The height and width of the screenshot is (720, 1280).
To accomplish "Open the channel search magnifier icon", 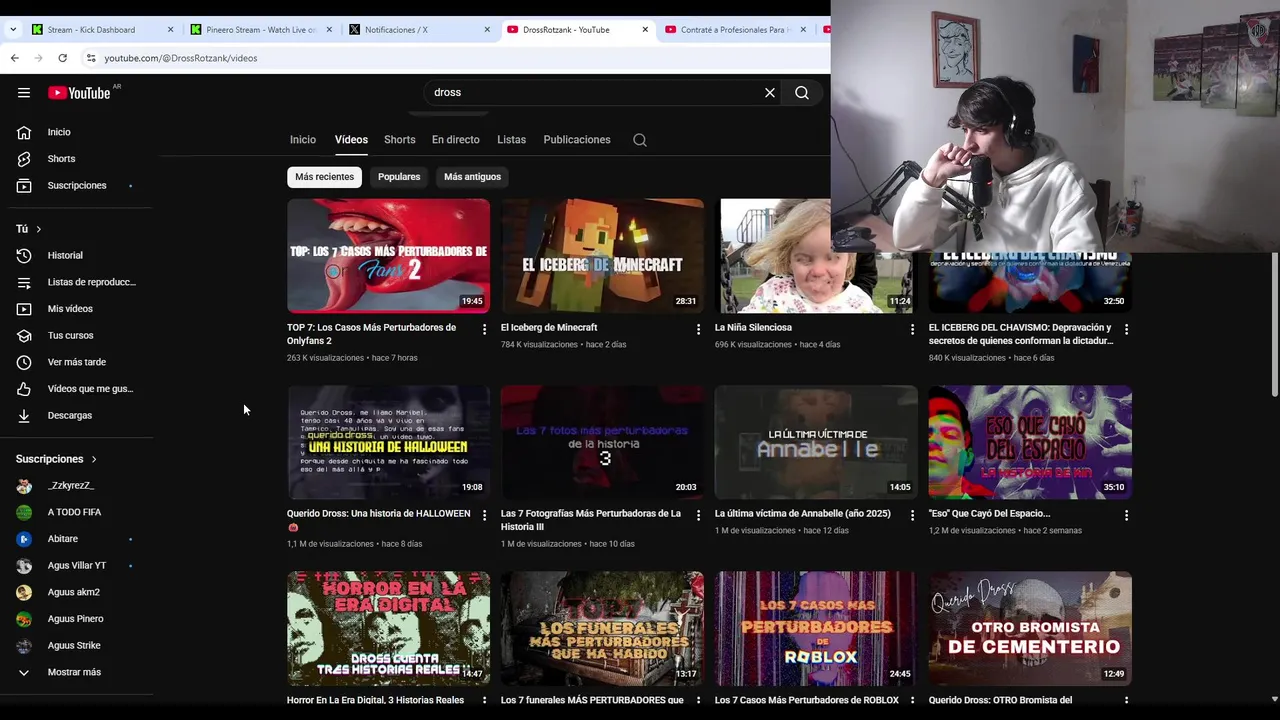I will (x=640, y=140).
